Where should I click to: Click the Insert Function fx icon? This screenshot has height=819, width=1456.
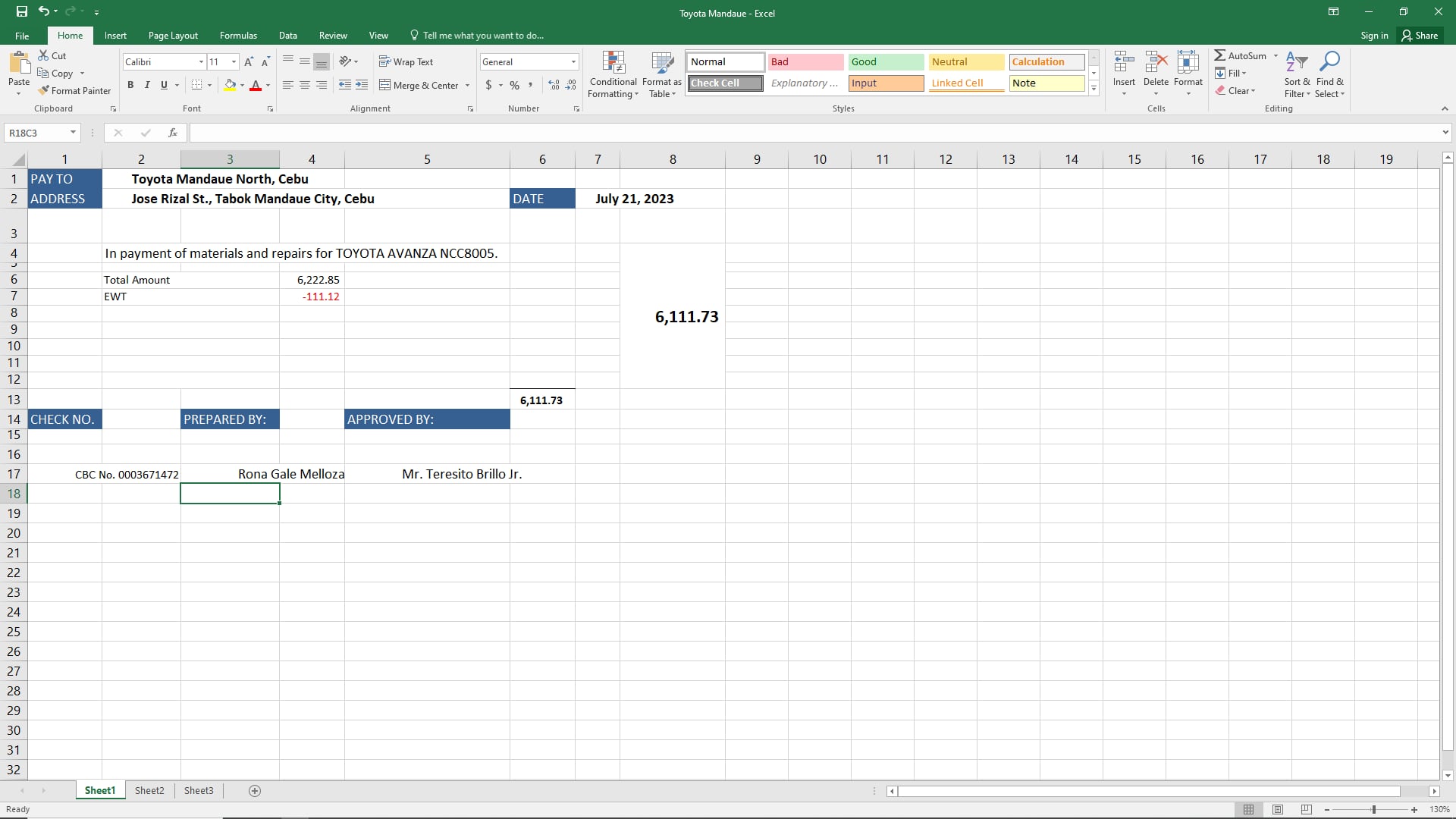point(173,133)
